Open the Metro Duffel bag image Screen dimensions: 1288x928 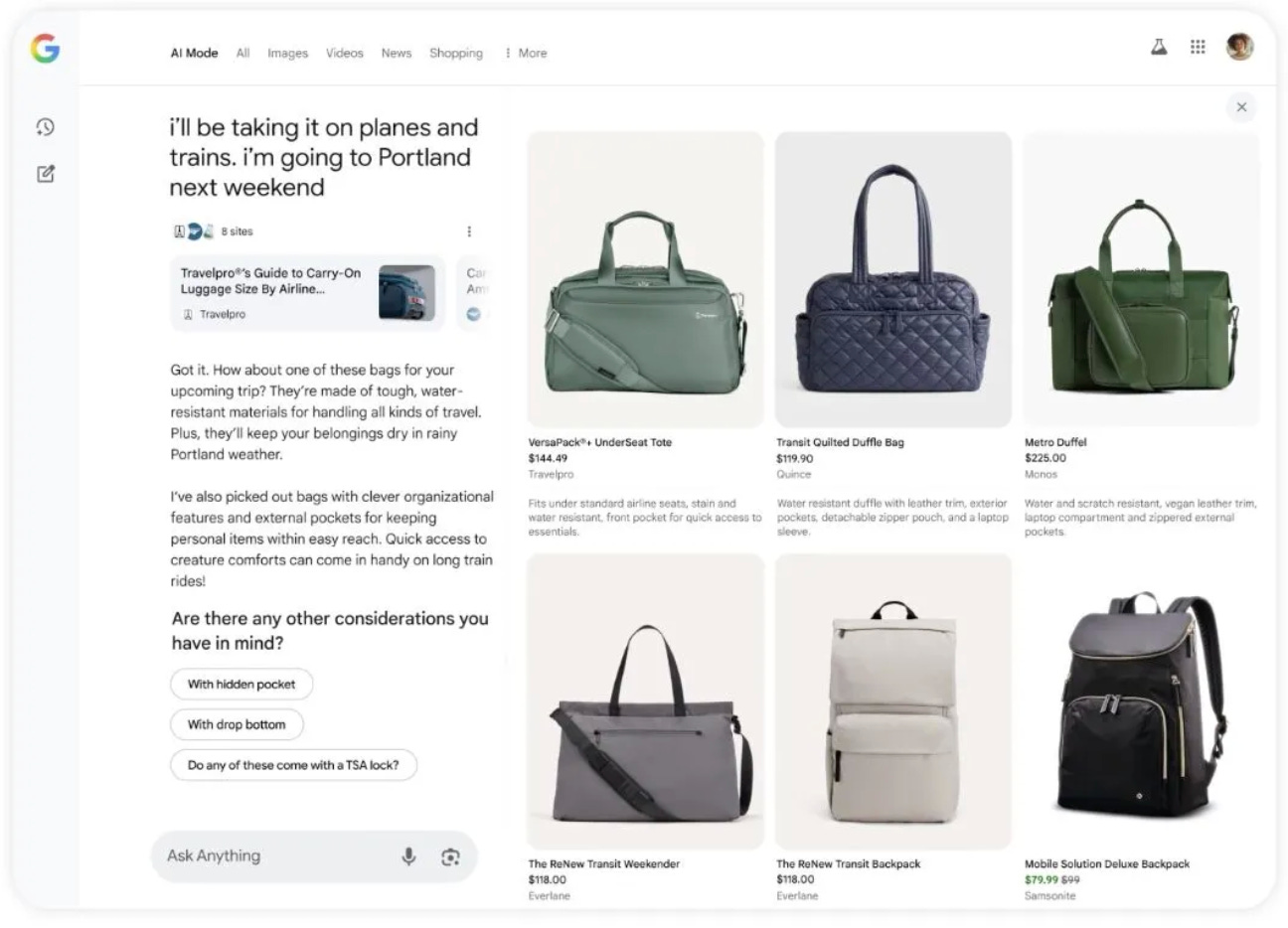click(1141, 279)
